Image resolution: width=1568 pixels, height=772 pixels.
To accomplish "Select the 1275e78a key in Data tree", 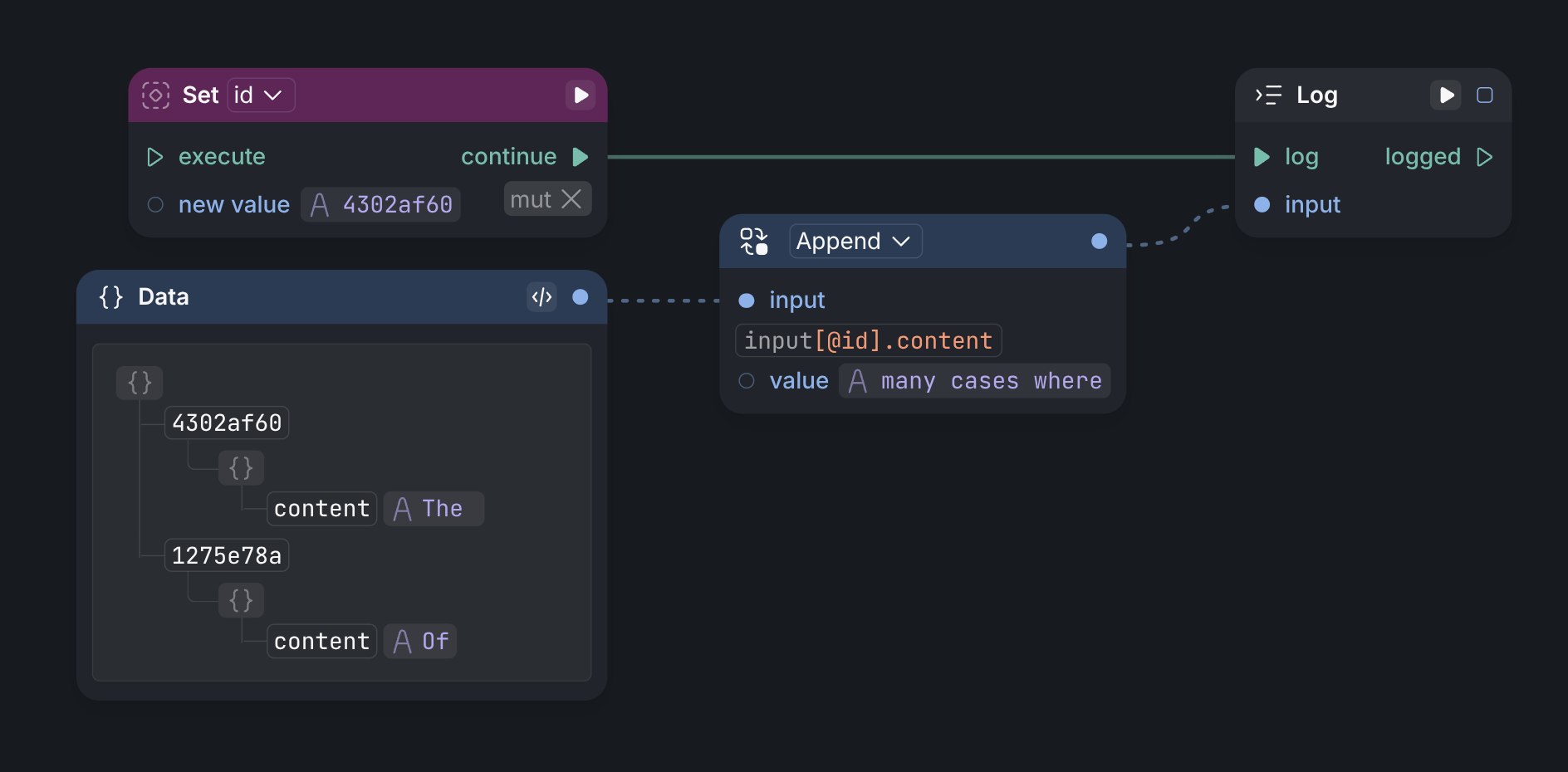I will point(227,556).
